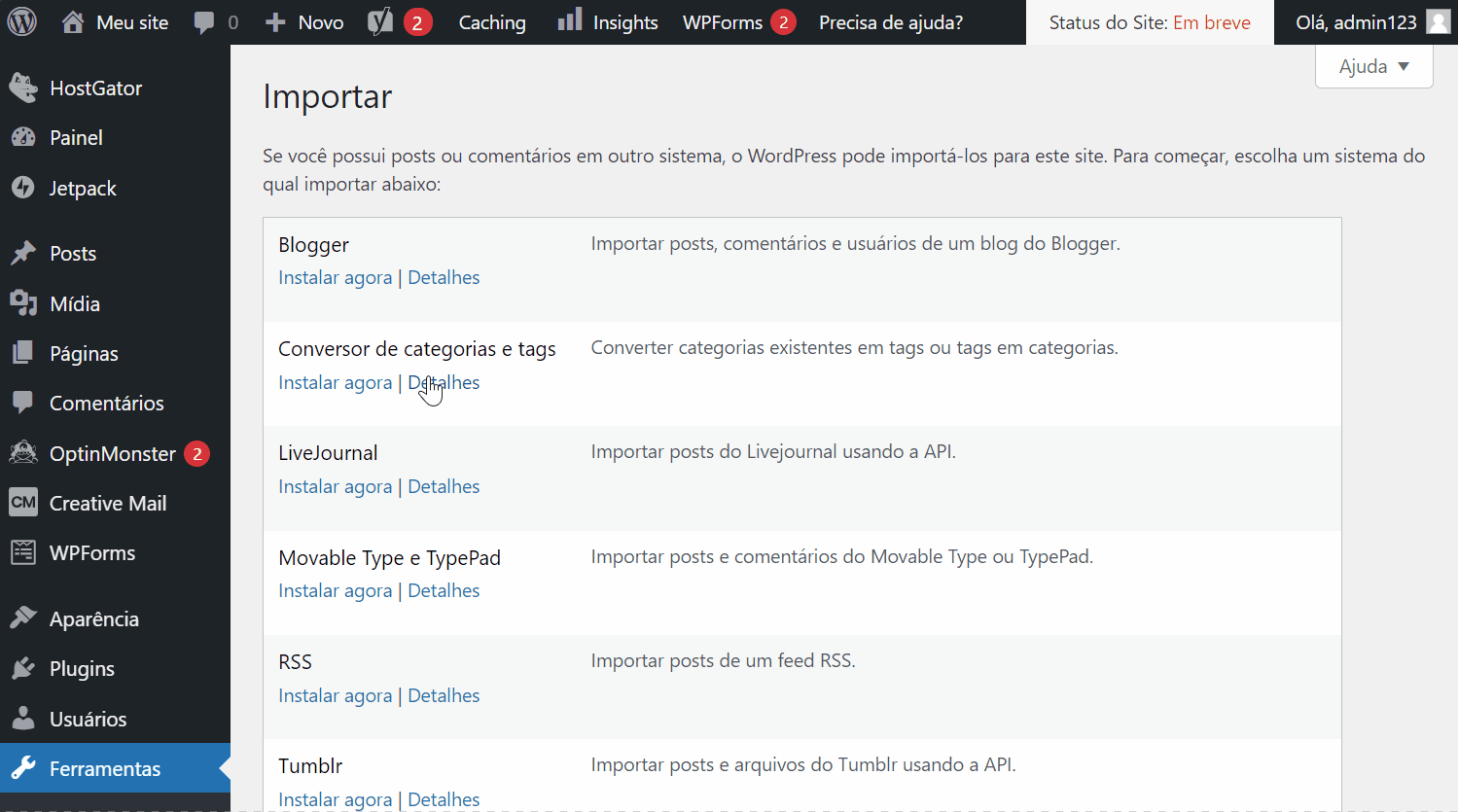This screenshot has height=812, width=1458.
Task: Click Instalar agora for Movable Type e TypePad
Action: pyautogui.click(x=336, y=590)
